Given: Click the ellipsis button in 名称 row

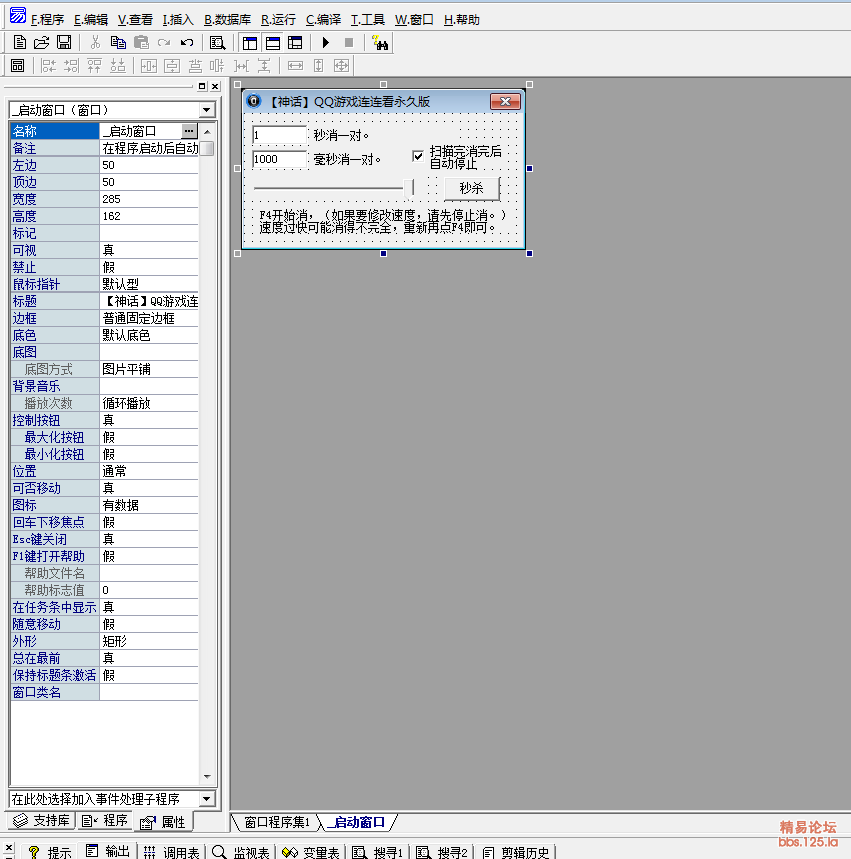Looking at the screenshot, I should (189, 131).
